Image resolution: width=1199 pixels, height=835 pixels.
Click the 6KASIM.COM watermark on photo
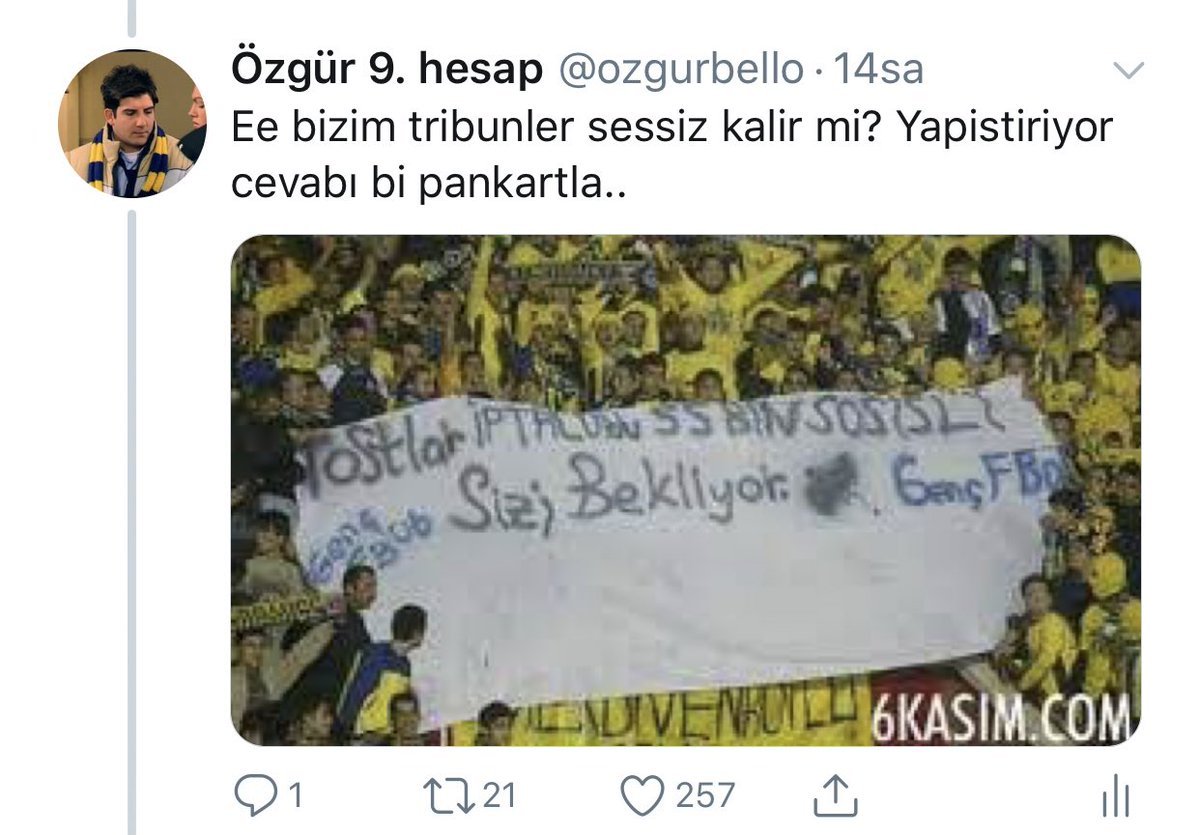1001,719
